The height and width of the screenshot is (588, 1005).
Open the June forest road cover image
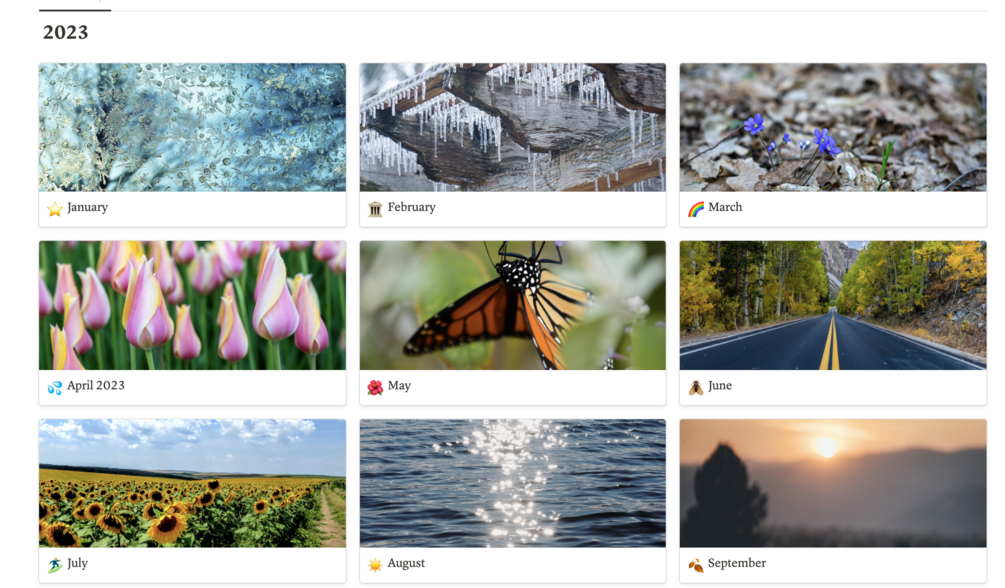[833, 305]
